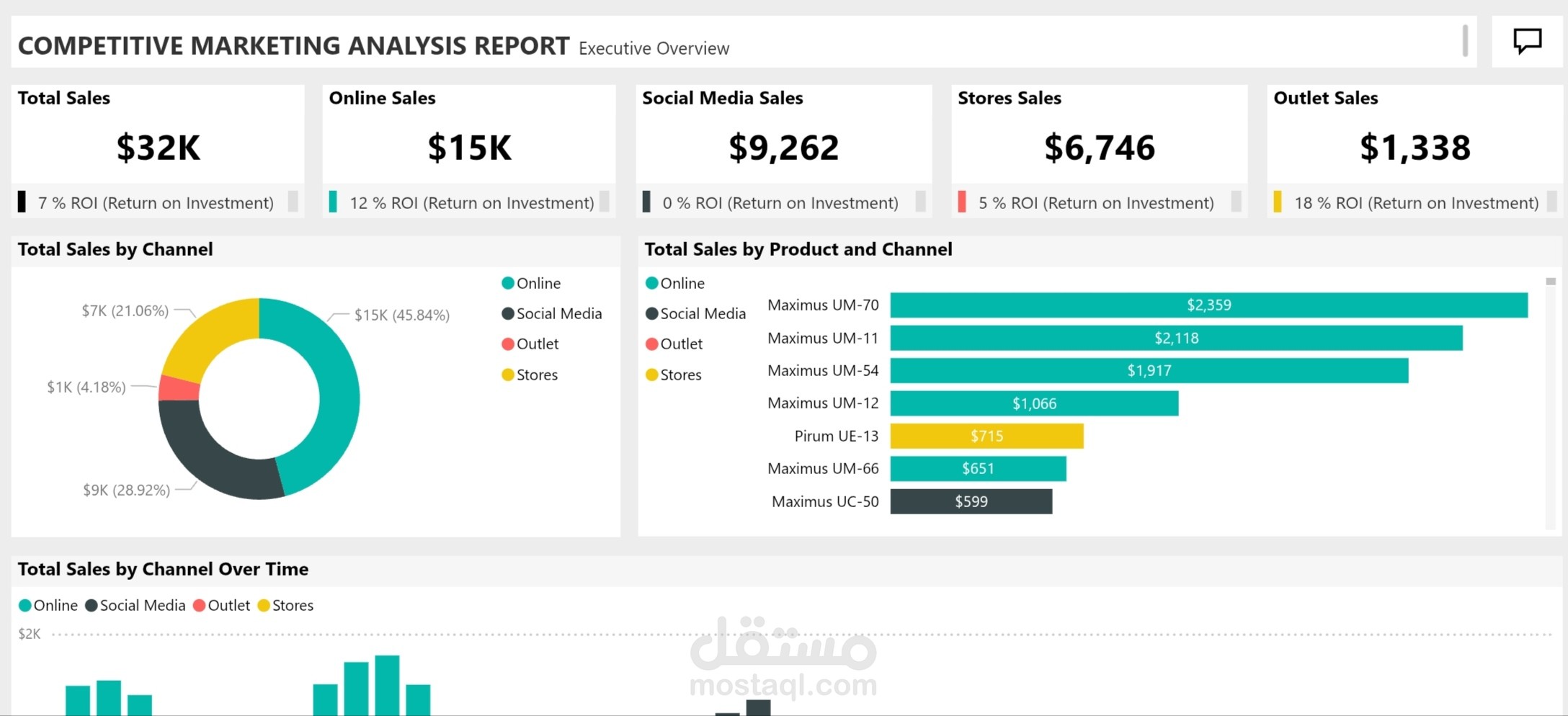The width and height of the screenshot is (1568, 716).
Task: Open the Outlet Sales $1,338 card
Action: point(1415,151)
